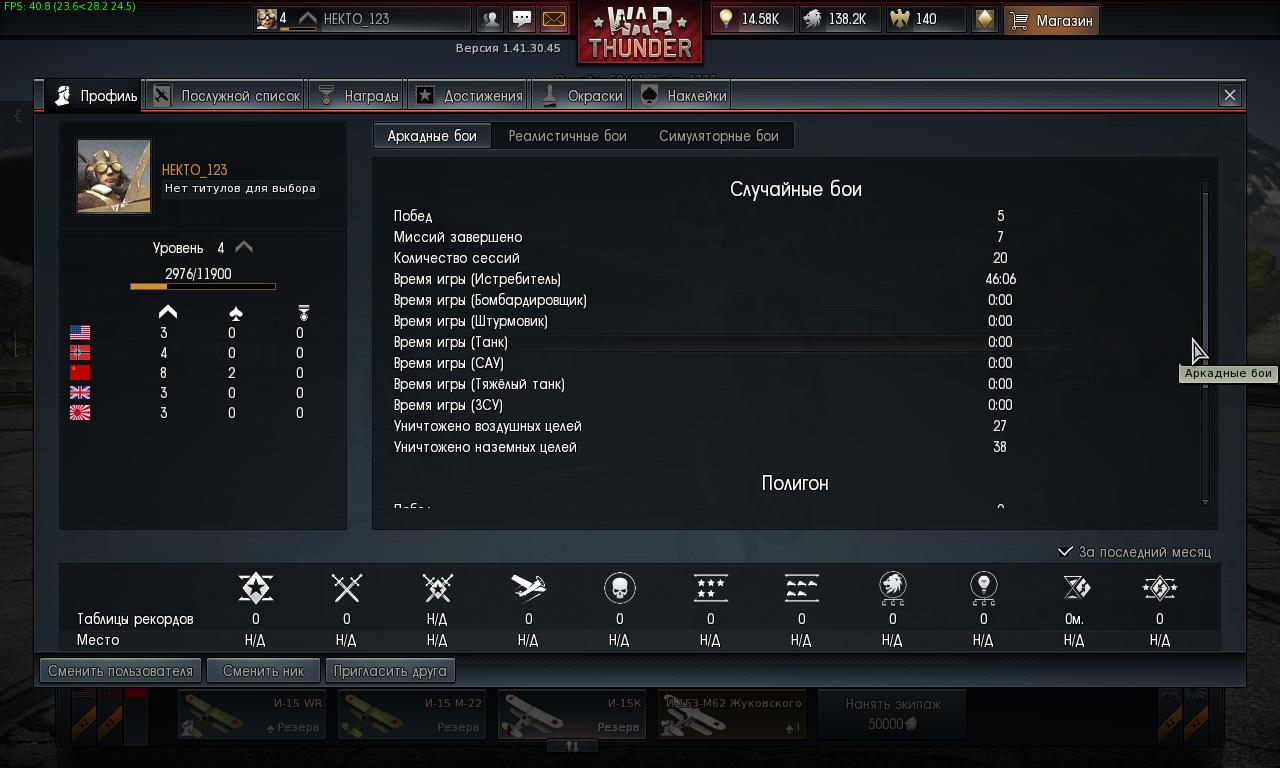Screen dimensions: 1280x768
Task: Expand the title selector "Нет титулов для выбора"
Action: click(x=240, y=188)
